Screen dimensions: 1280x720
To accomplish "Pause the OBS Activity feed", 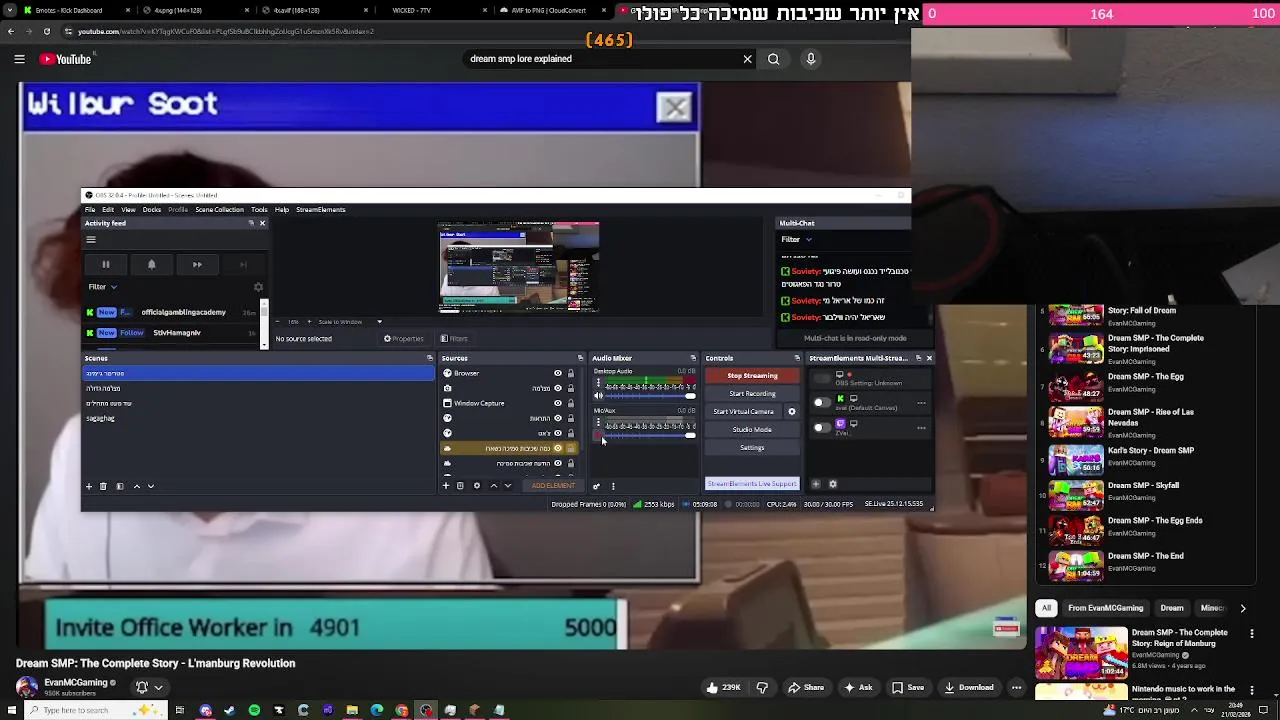I will click(x=105, y=265).
